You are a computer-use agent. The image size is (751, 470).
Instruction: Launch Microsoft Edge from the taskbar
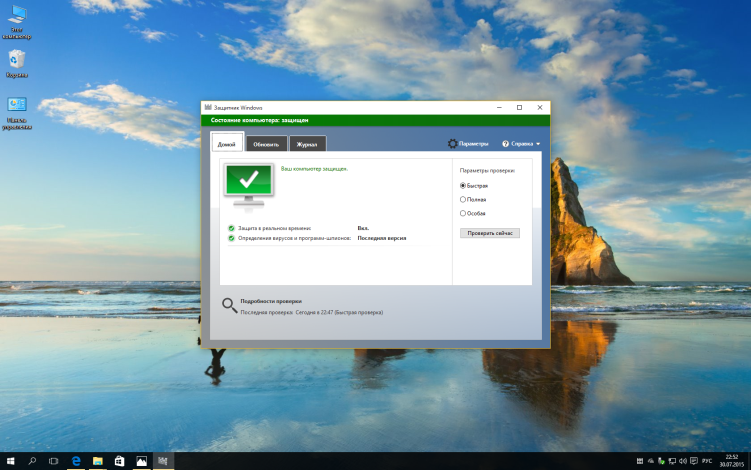coord(76,461)
